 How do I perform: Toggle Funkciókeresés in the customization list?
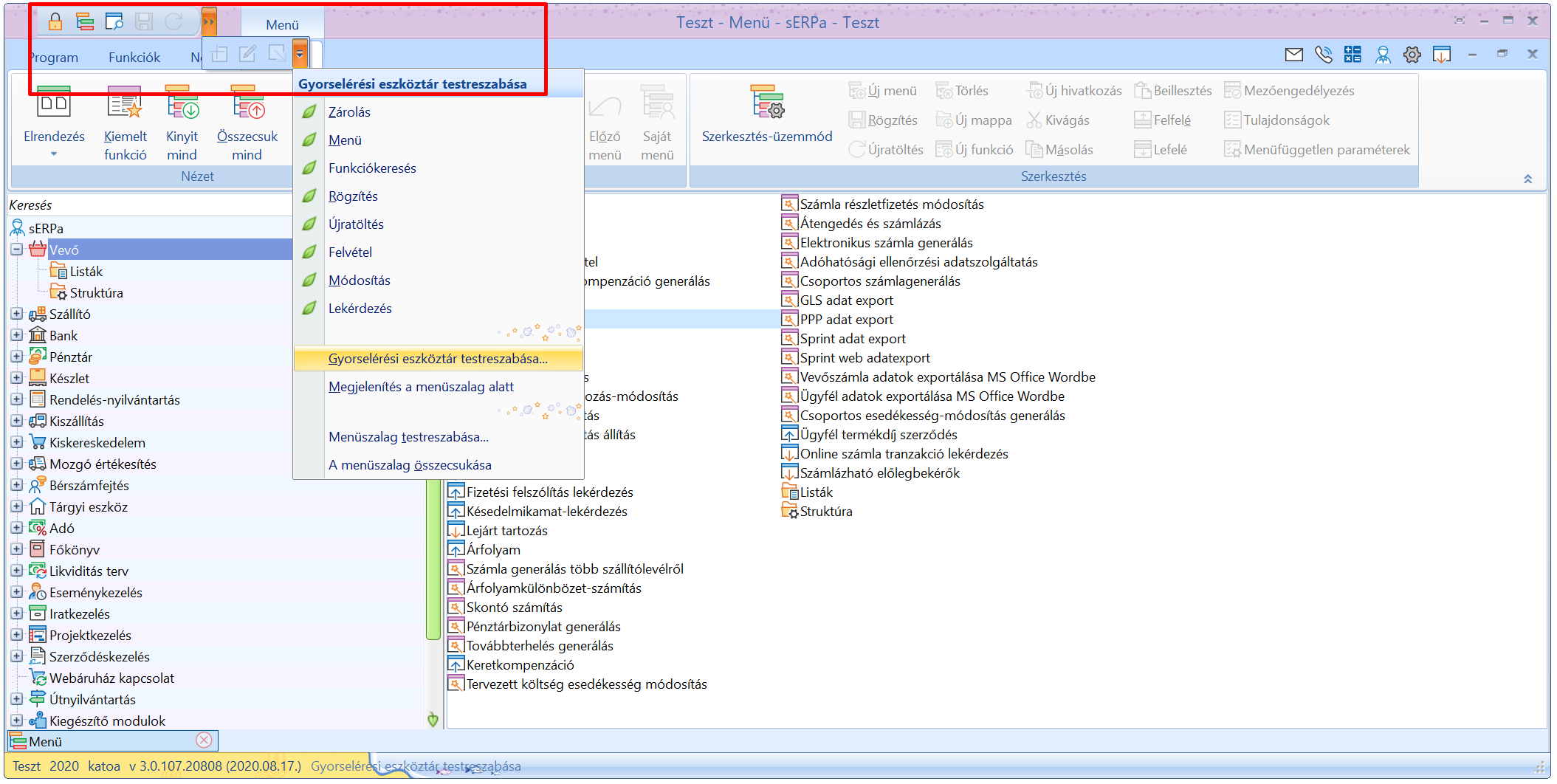pyautogui.click(x=439, y=168)
